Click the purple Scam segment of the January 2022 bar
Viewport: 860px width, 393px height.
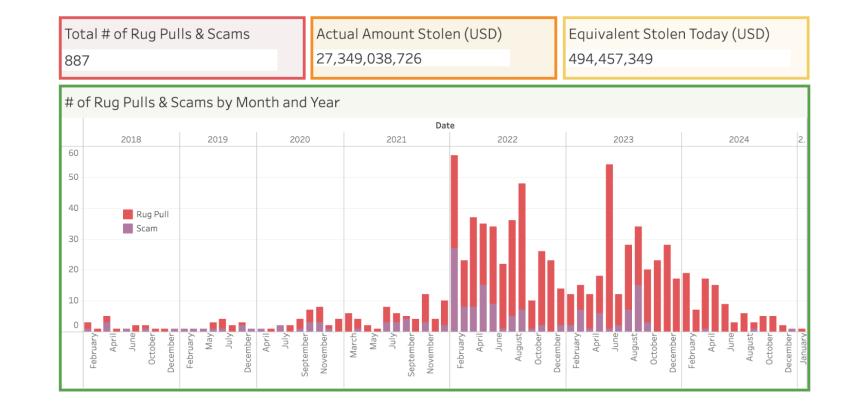(454, 289)
